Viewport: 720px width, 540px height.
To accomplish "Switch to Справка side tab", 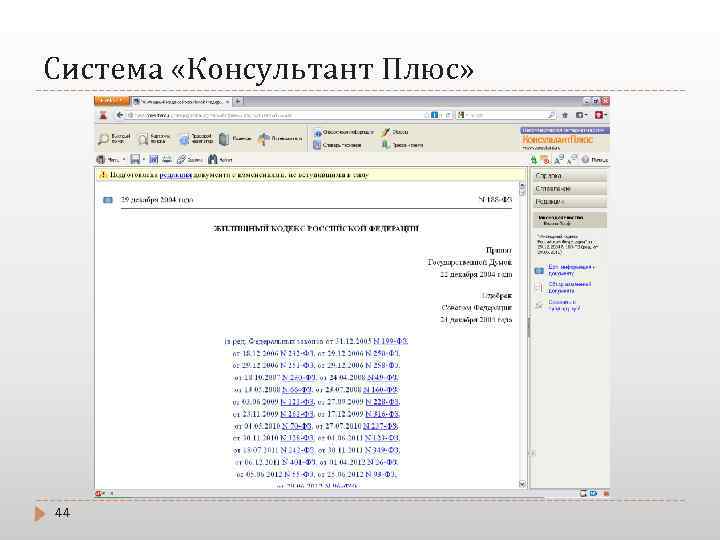I will pos(570,175).
